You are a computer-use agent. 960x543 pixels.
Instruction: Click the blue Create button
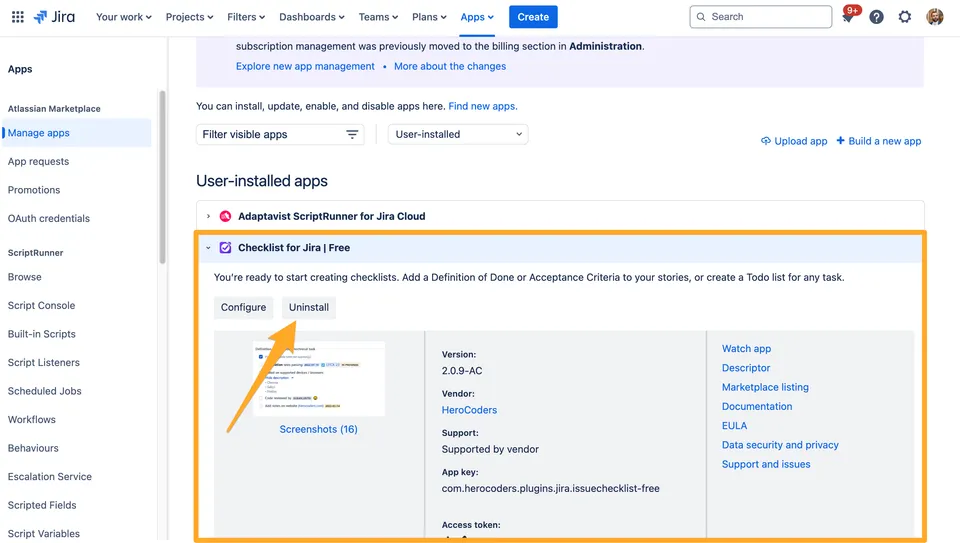pyautogui.click(x=533, y=17)
